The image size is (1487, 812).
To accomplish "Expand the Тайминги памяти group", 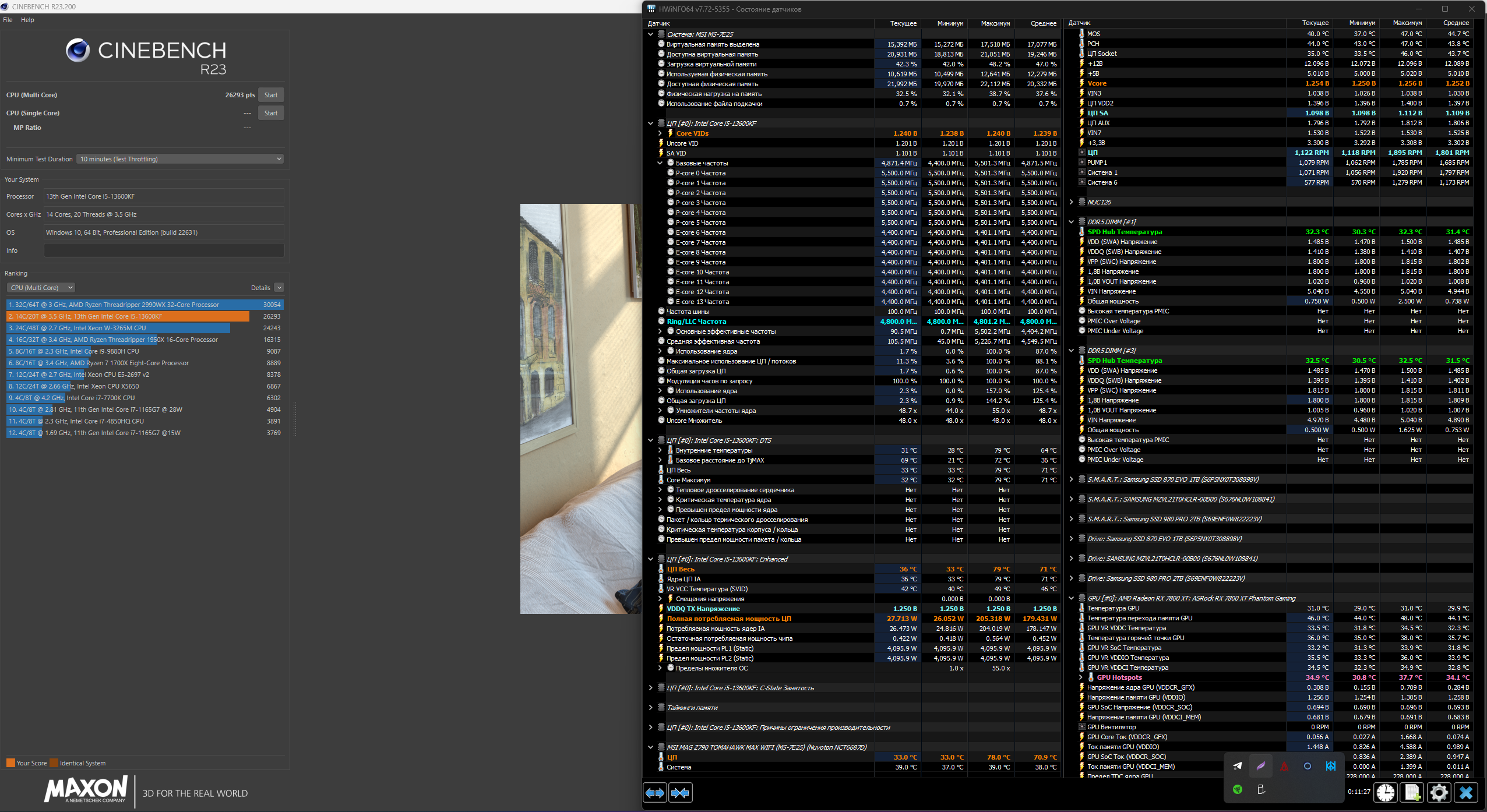I will [651, 708].
